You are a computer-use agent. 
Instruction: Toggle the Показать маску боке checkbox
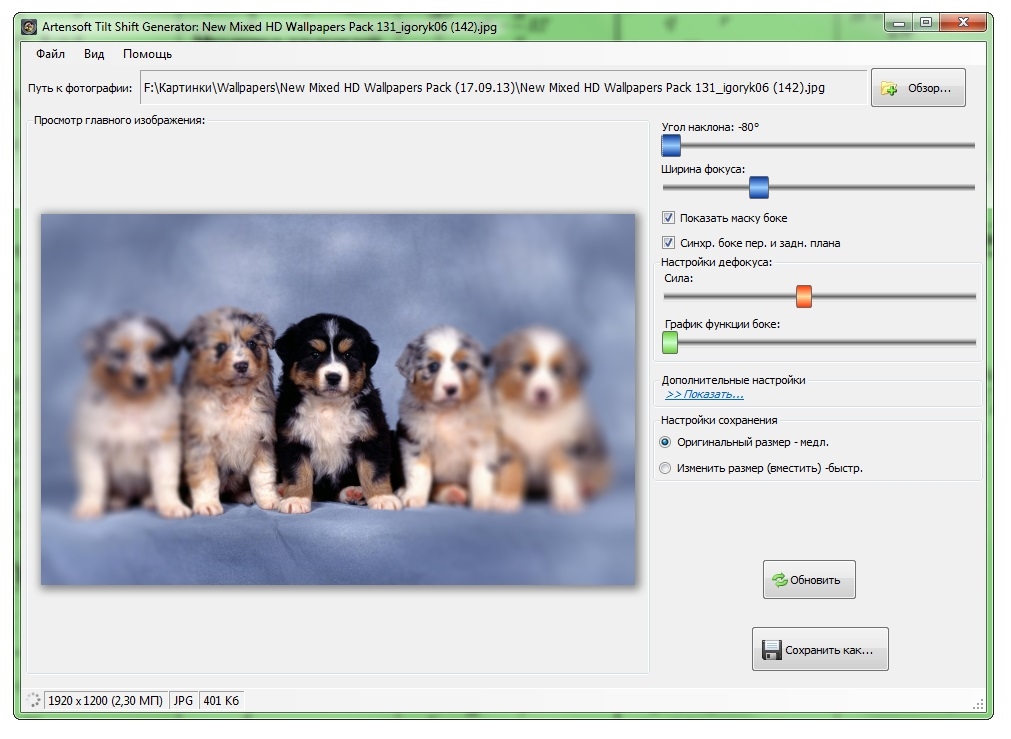coord(668,218)
